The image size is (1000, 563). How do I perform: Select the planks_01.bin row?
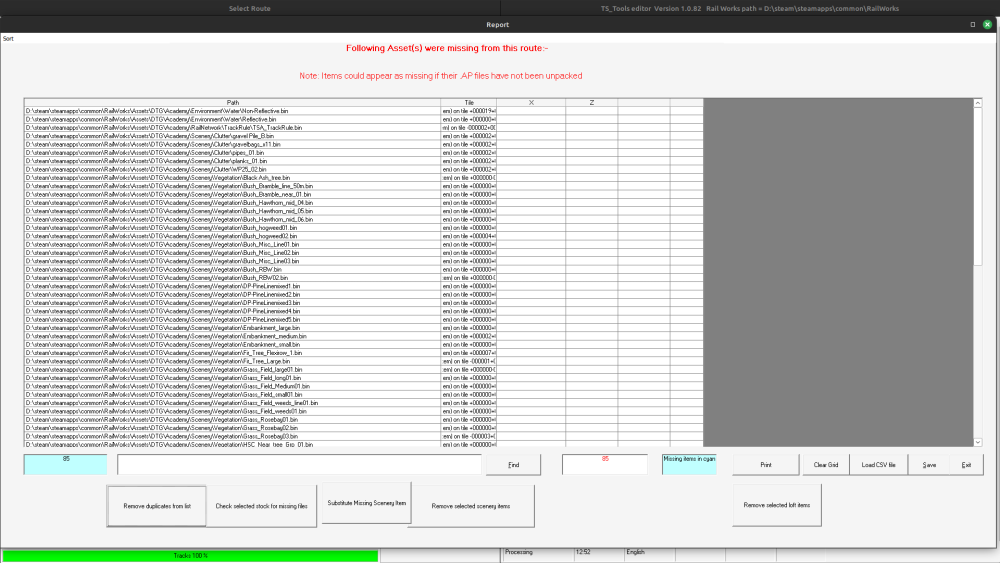(x=364, y=161)
